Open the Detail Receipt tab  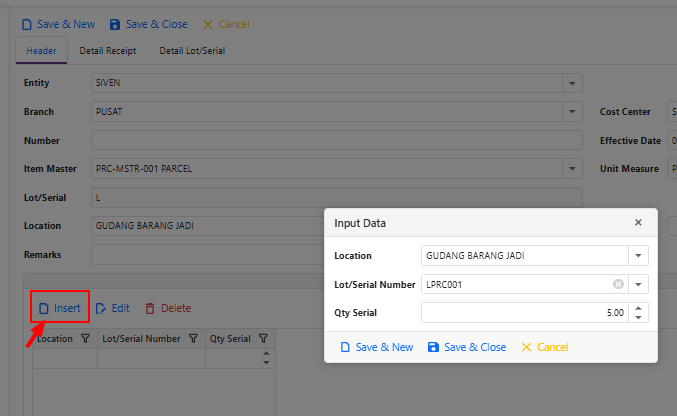click(x=108, y=51)
